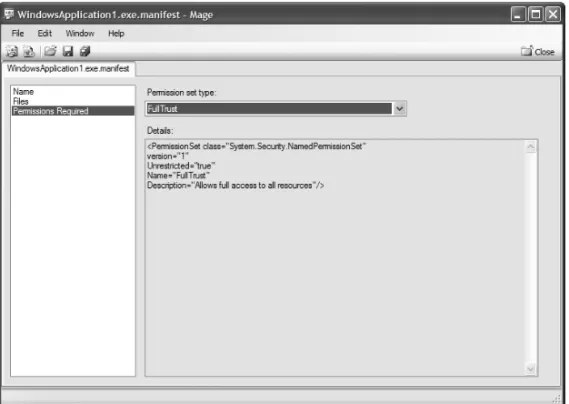Screen dimensions: 569x404
Task: Click the Description line in Details
Action: click(x=235, y=185)
